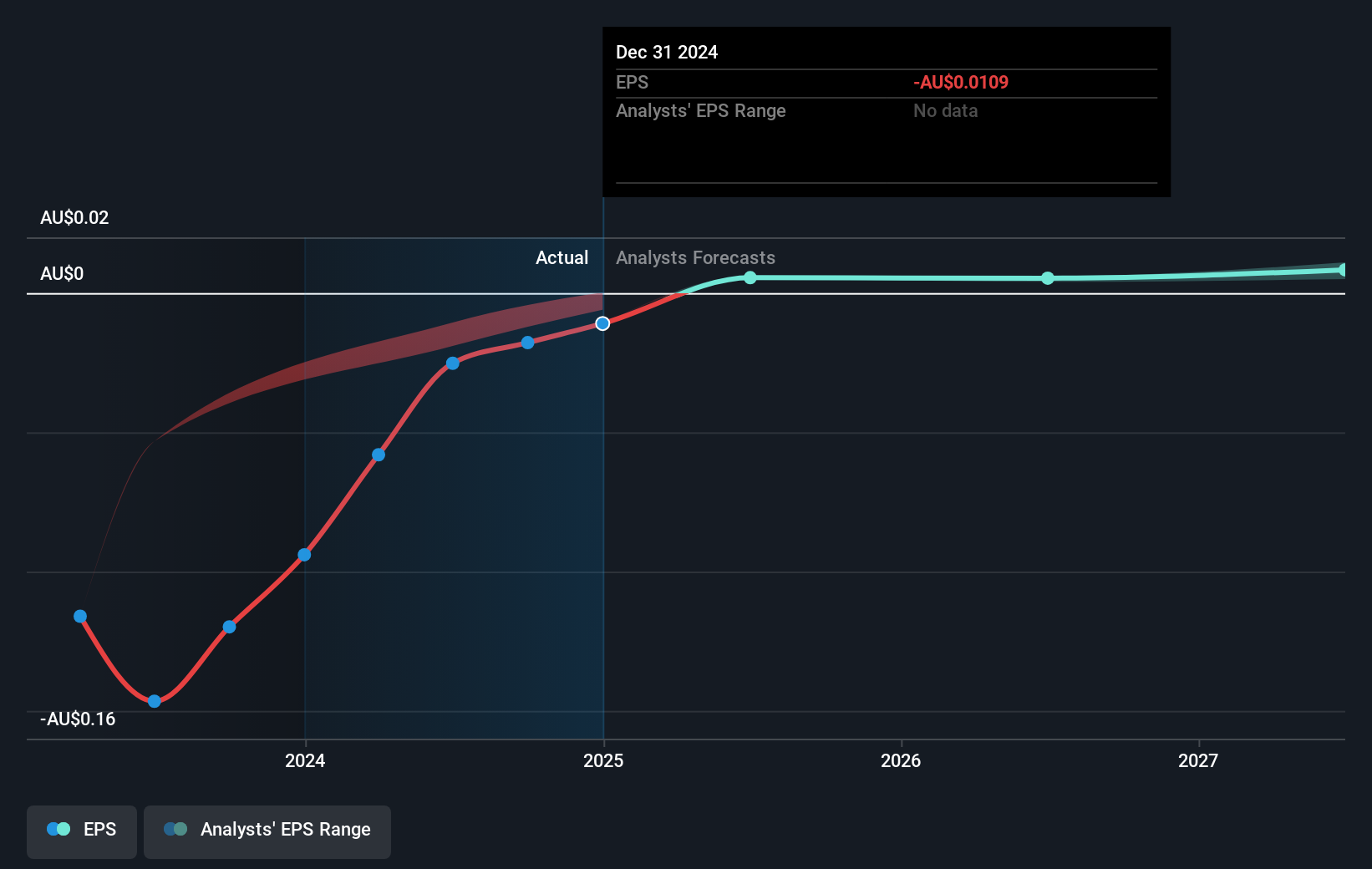Toggle the EPS legend series

click(x=82, y=831)
